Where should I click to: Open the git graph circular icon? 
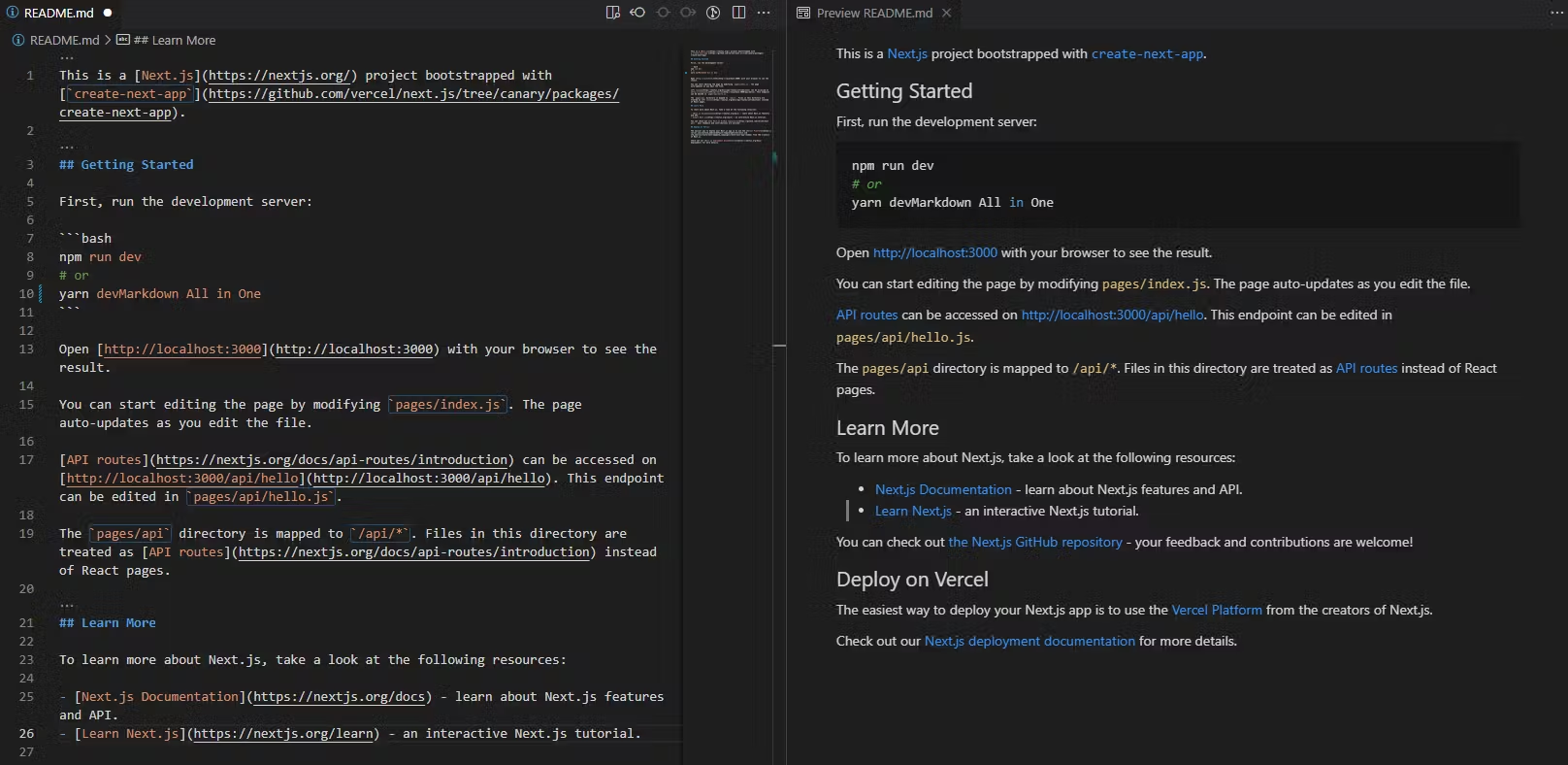pos(713,13)
